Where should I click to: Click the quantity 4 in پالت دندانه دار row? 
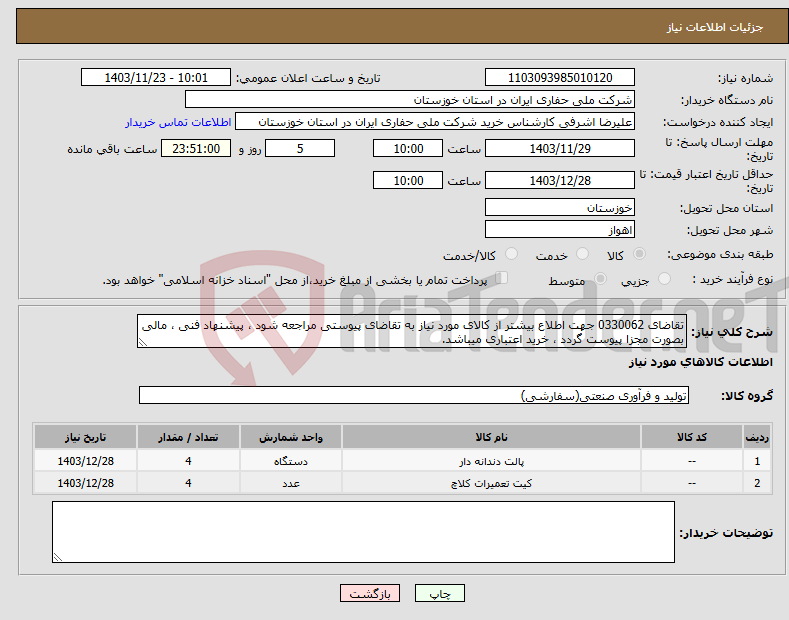(188, 461)
